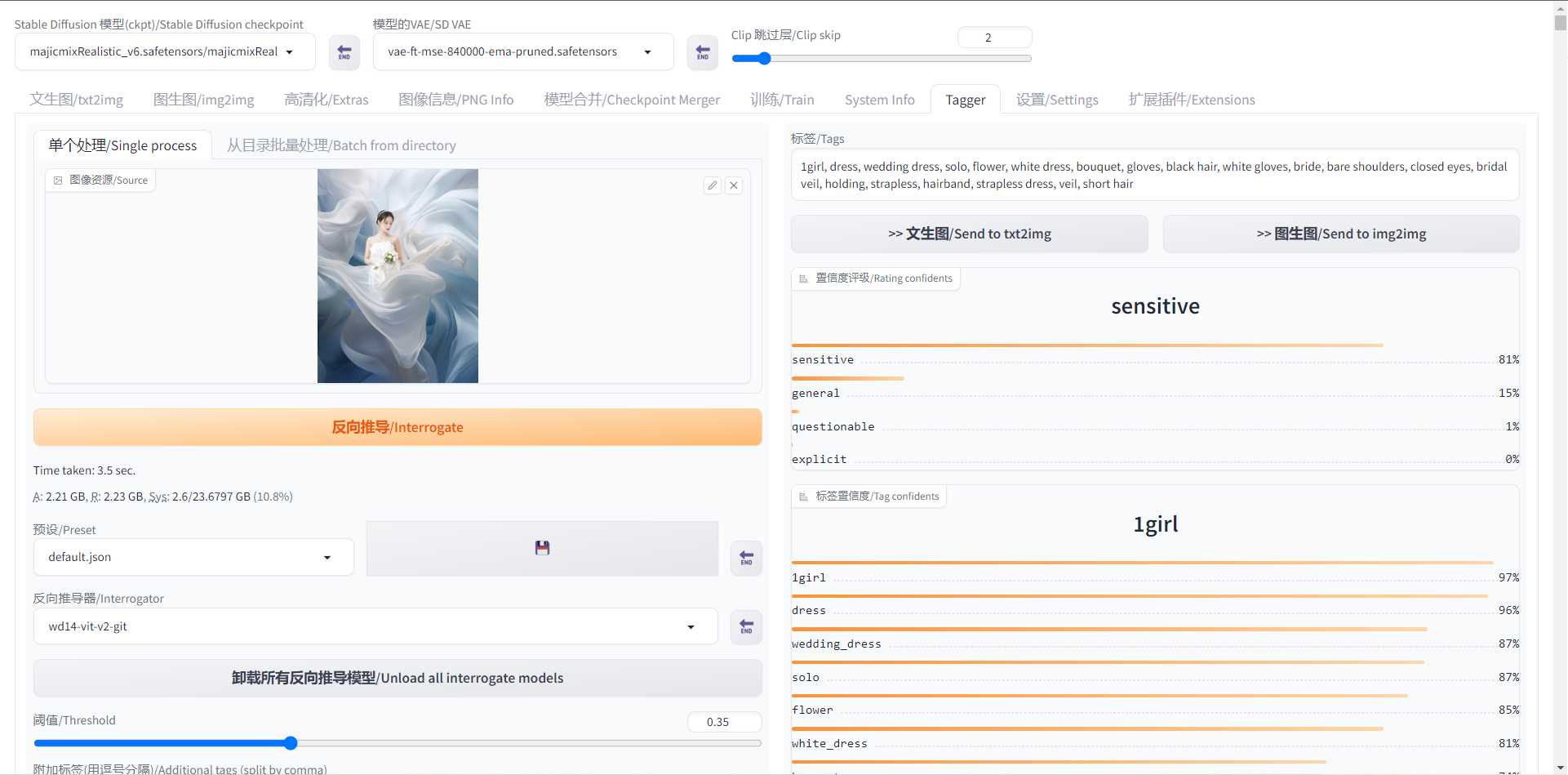Open the Extensions tab
Image resolution: width=1568 pixels, height=775 pixels.
pyautogui.click(x=1193, y=100)
